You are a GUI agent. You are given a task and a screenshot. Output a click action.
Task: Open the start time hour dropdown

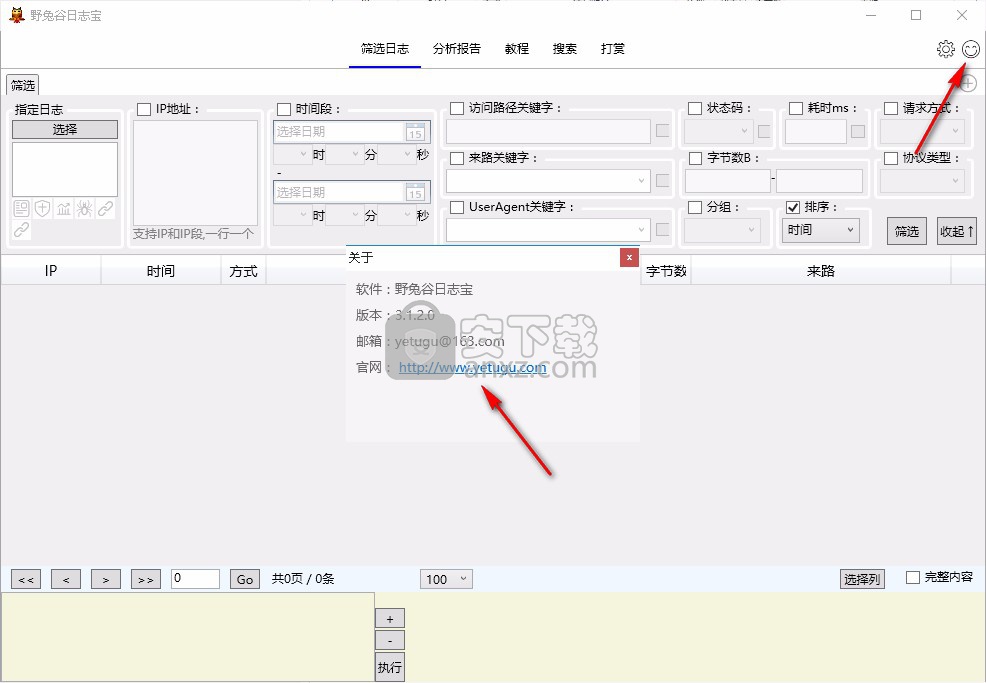pos(292,155)
